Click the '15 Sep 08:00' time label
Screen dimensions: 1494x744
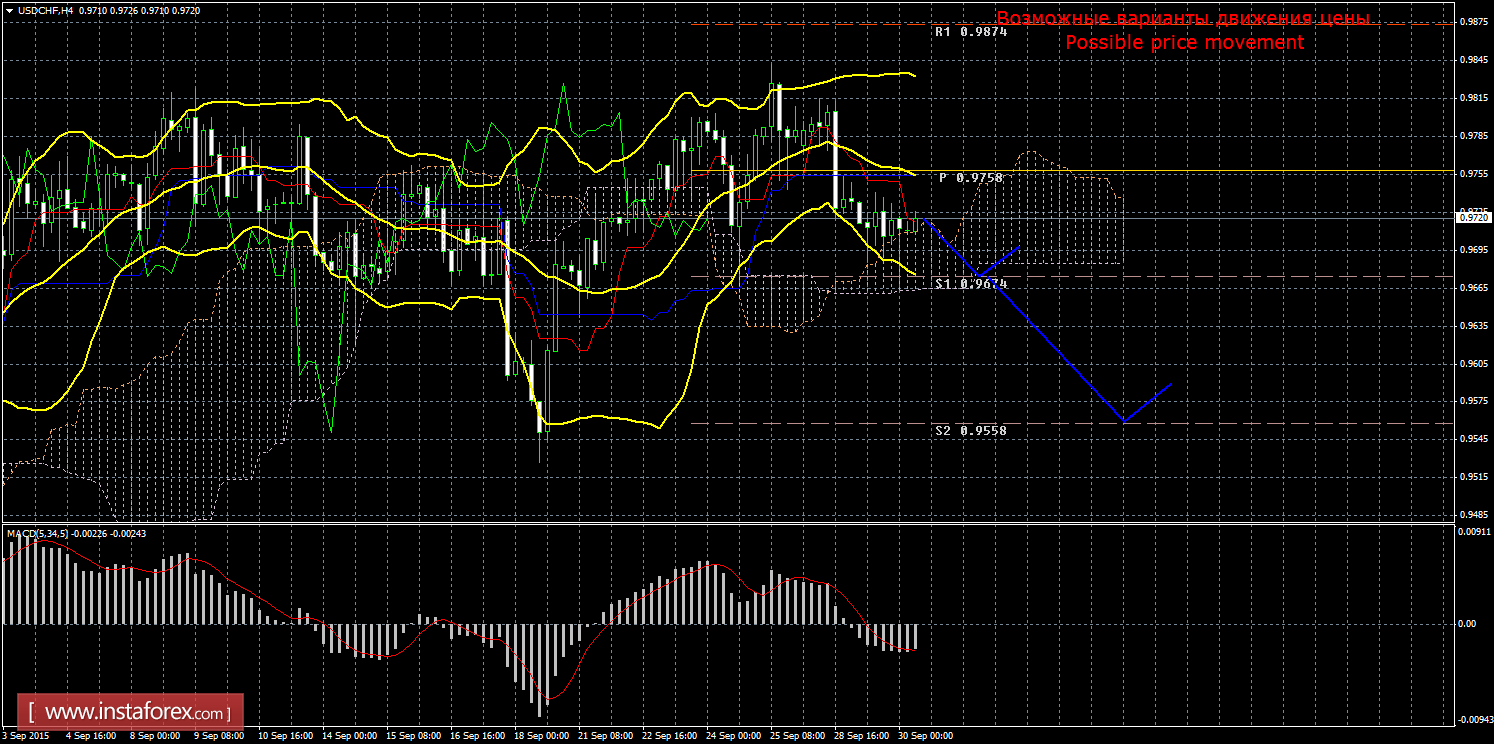[412, 735]
